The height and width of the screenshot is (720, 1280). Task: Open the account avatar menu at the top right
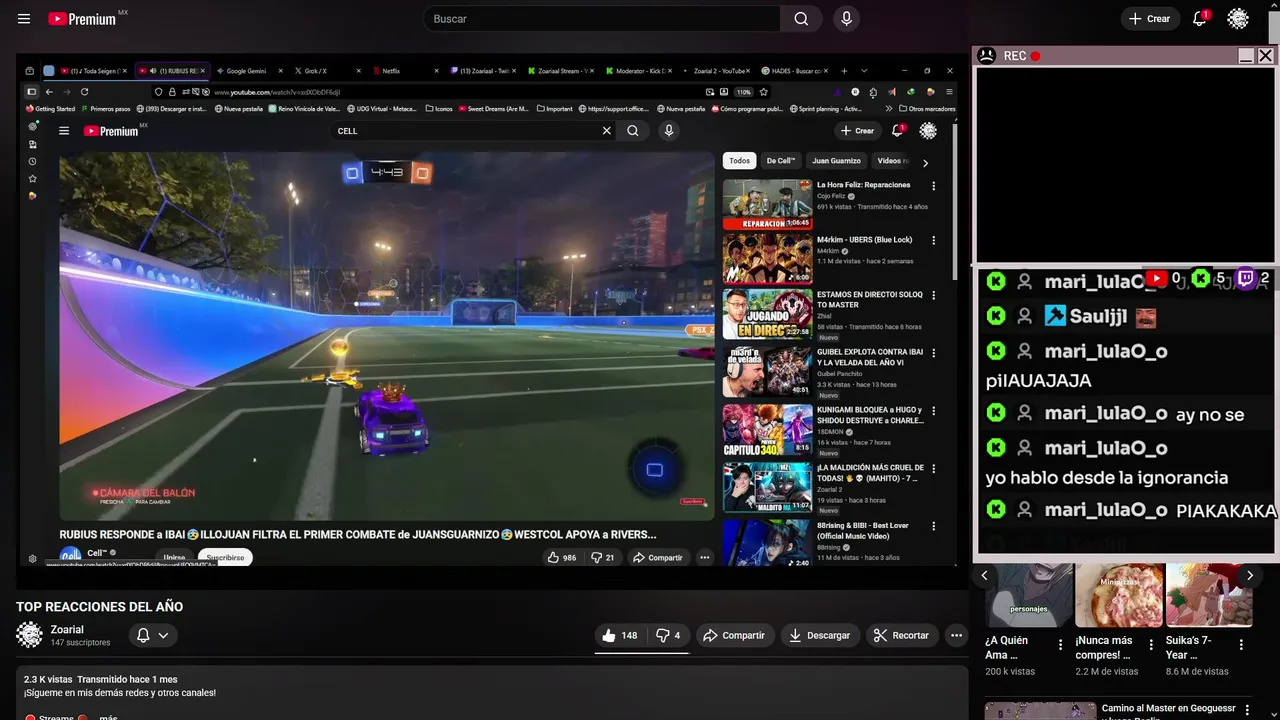point(1238,19)
